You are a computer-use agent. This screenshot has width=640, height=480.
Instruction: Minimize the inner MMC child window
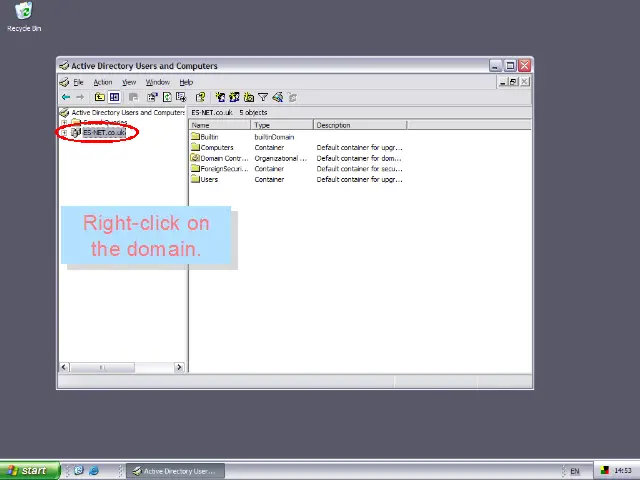[x=503, y=82]
